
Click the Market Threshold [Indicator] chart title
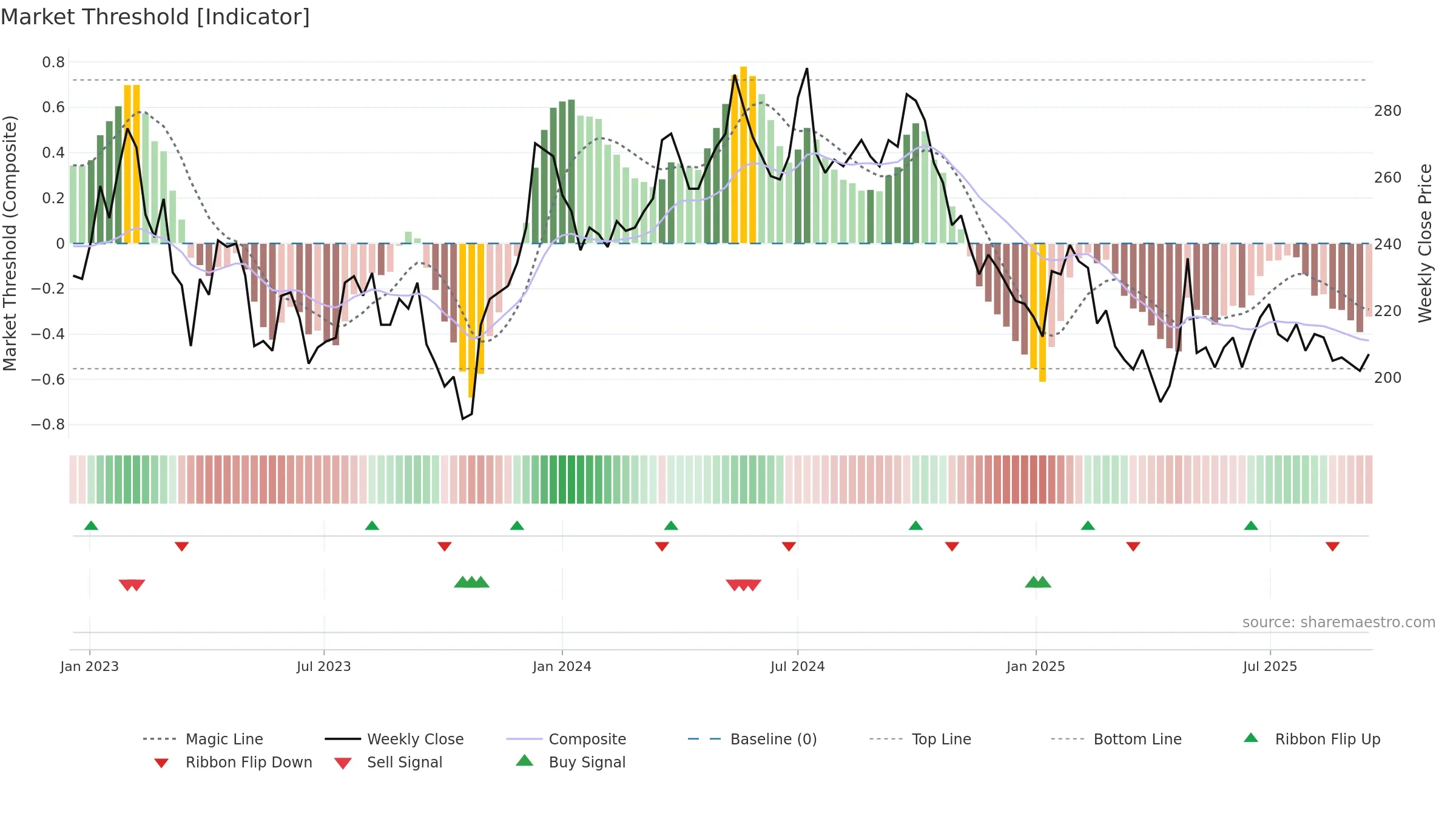point(155,17)
